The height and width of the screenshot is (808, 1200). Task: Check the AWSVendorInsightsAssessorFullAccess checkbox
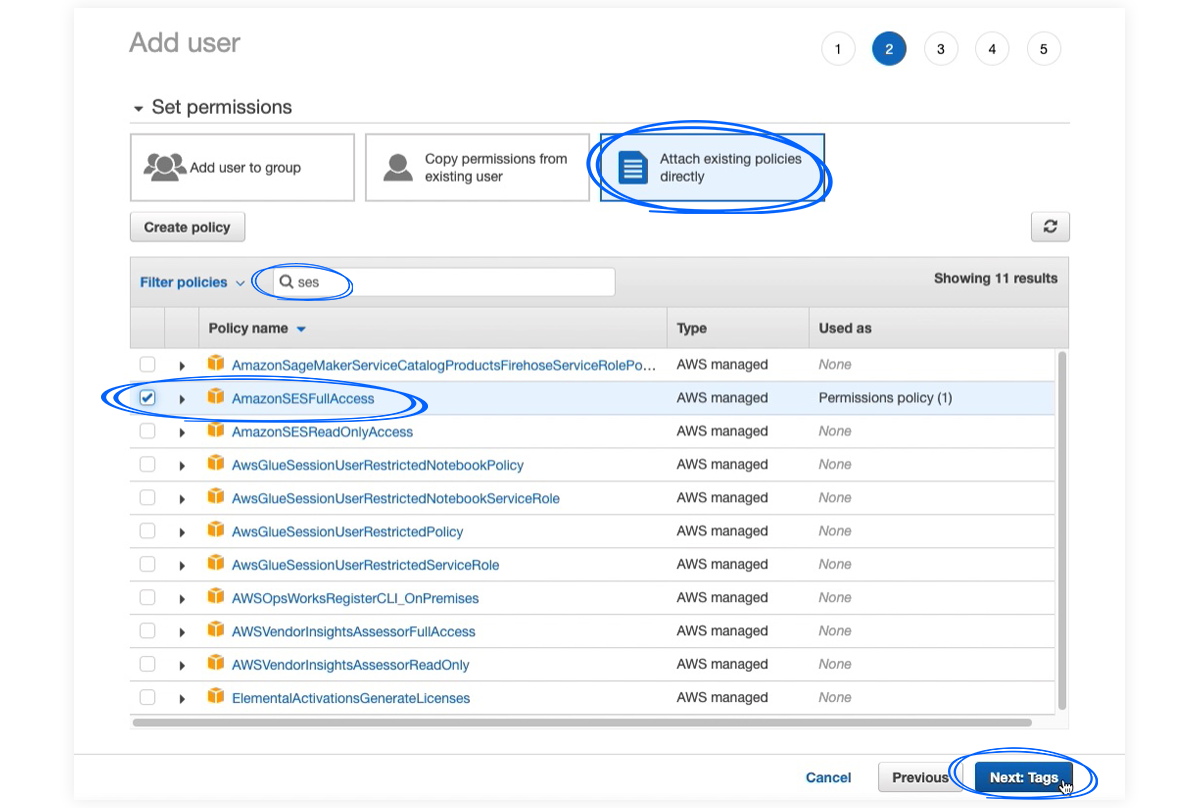click(x=147, y=630)
